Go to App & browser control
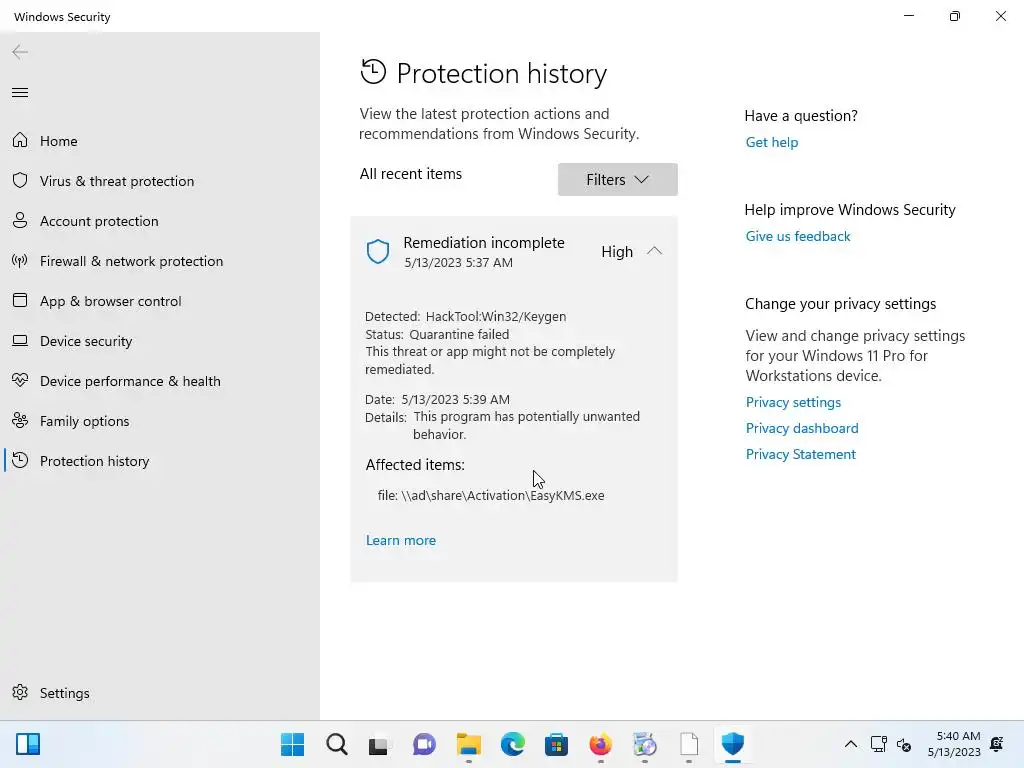The width and height of the screenshot is (1024, 768). tap(110, 301)
